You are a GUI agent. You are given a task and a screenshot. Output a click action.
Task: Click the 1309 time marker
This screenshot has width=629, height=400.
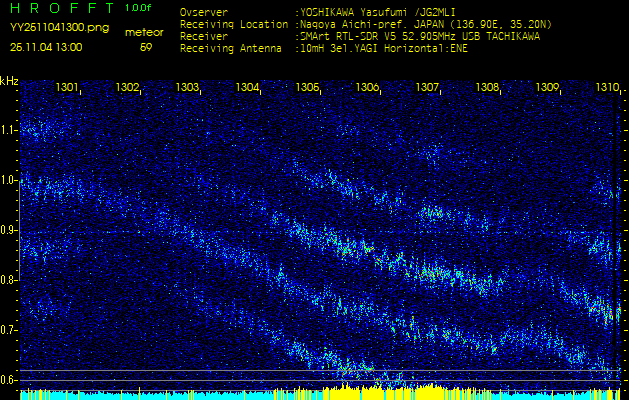click(548, 87)
